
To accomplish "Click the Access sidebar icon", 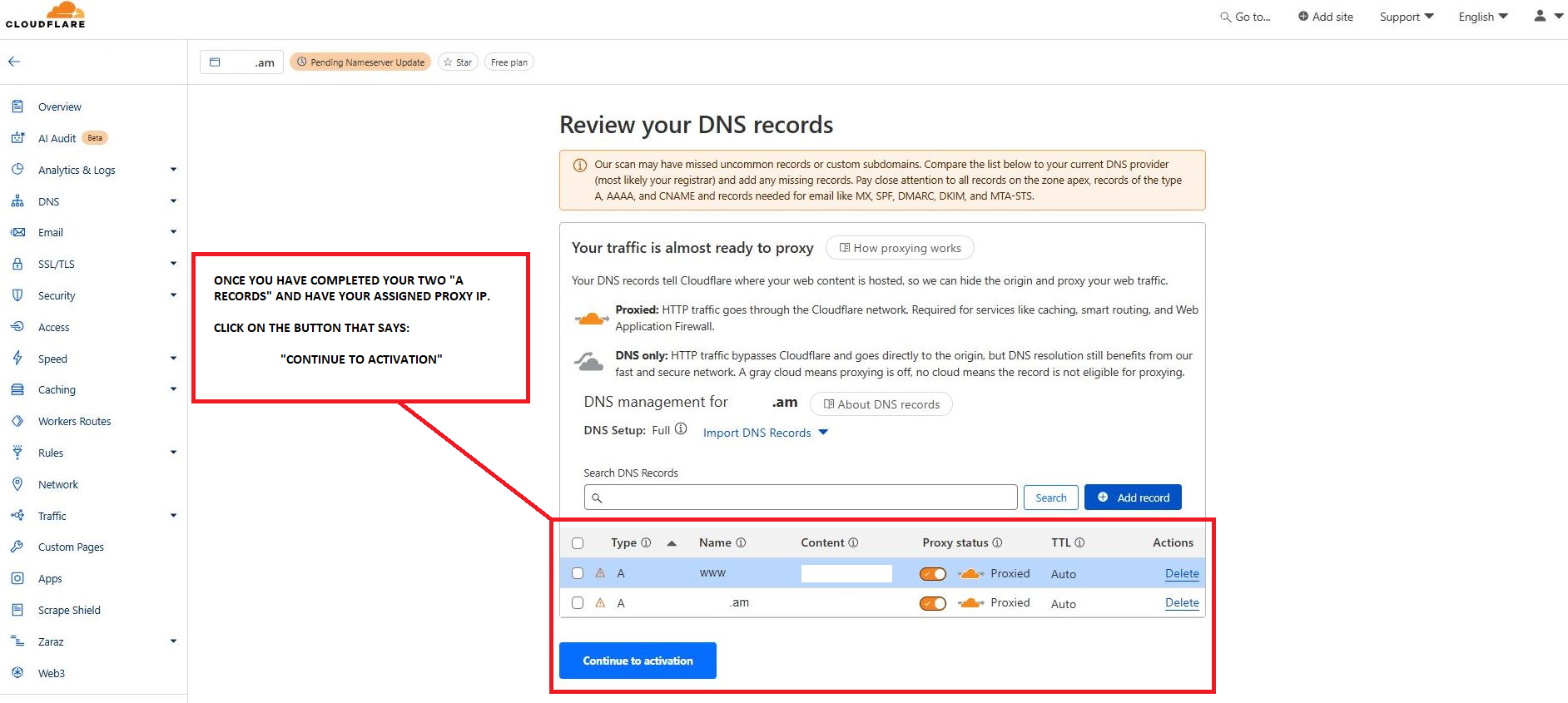I will pyautogui.click(x=17, y=327).
